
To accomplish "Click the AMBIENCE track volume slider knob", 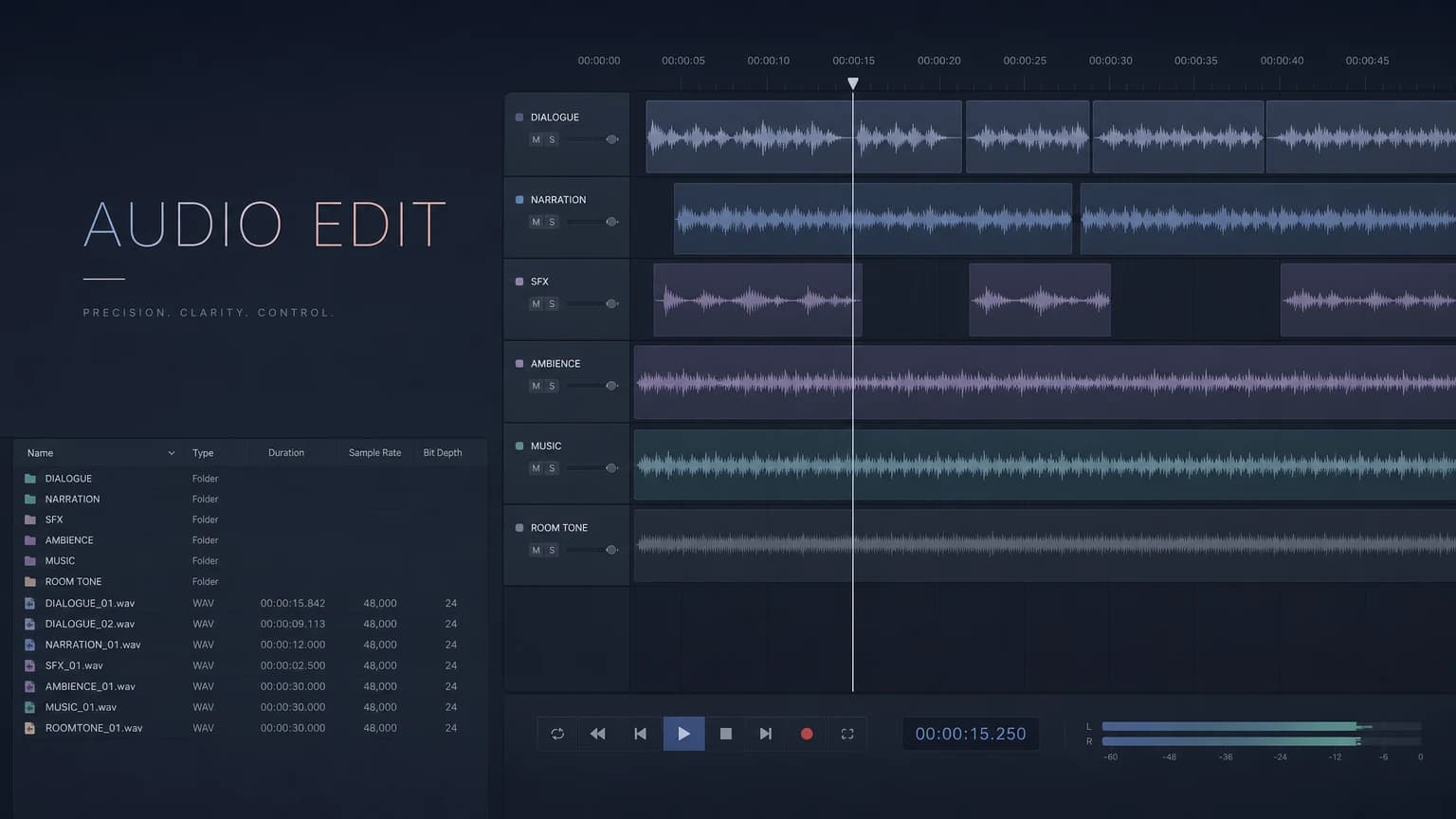I will click(611, 386).
